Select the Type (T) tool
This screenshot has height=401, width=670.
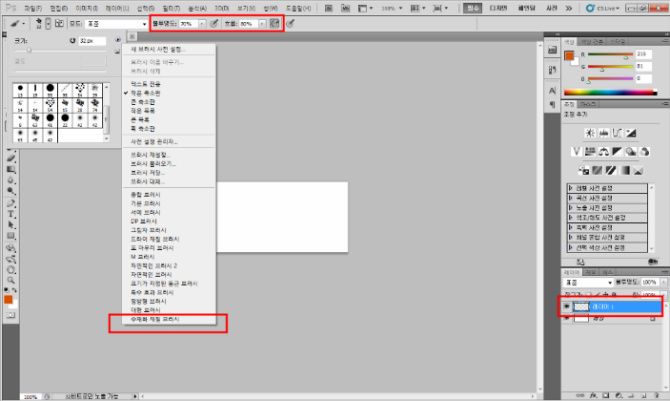tap(11, 214)
